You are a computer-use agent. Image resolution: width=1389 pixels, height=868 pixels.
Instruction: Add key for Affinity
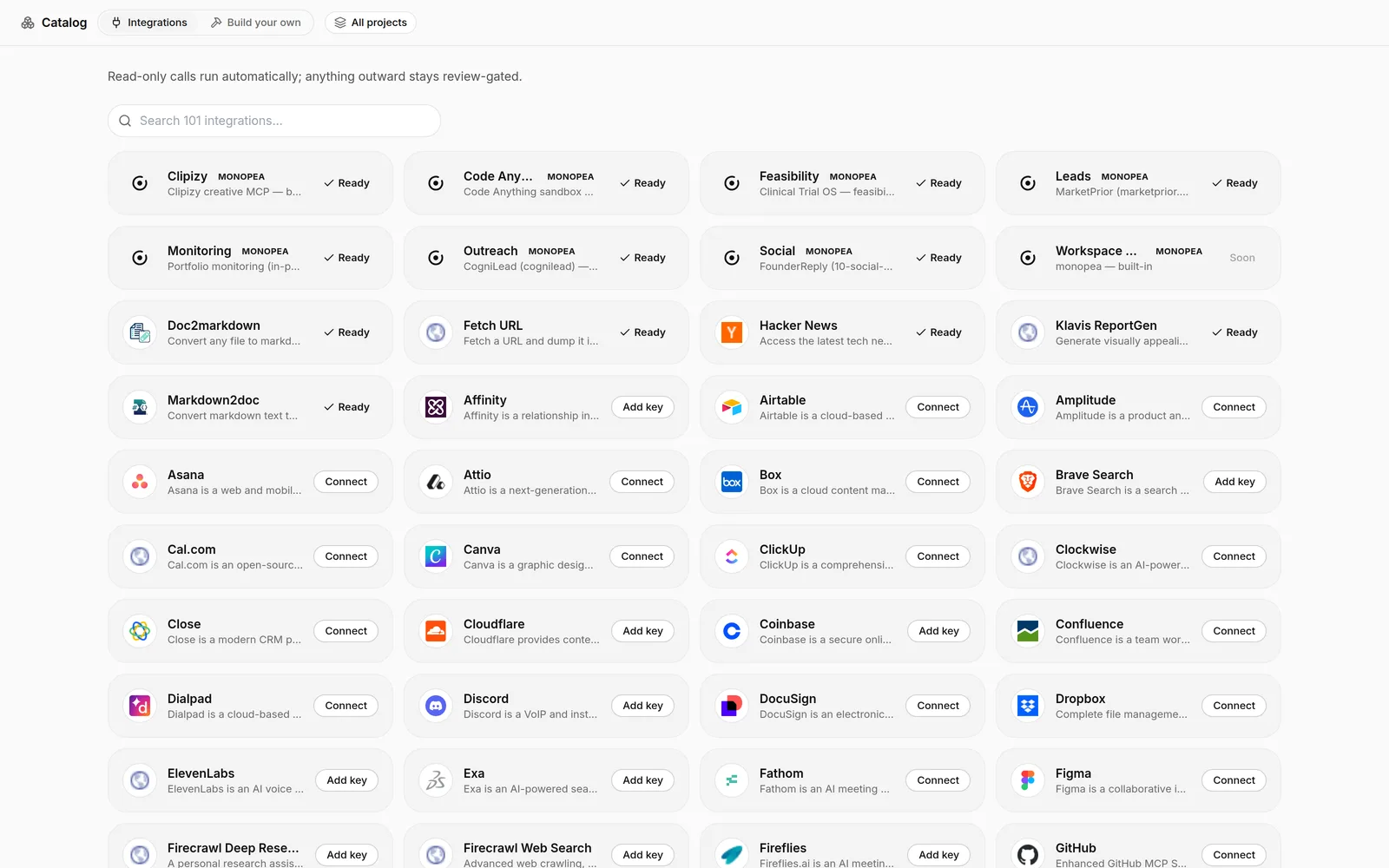(642, 407)
